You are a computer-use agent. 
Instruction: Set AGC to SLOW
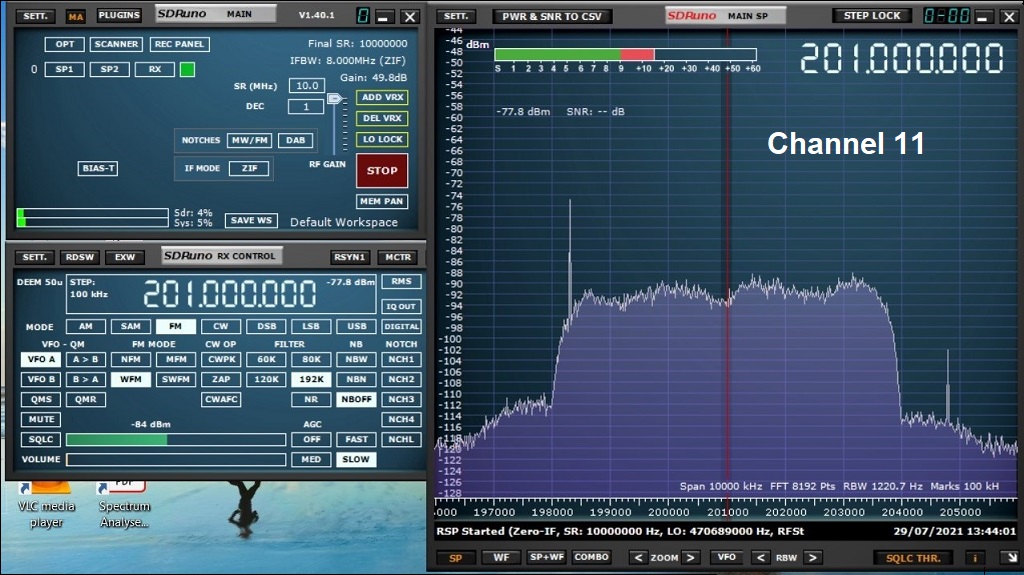click(x=356, y=459)
